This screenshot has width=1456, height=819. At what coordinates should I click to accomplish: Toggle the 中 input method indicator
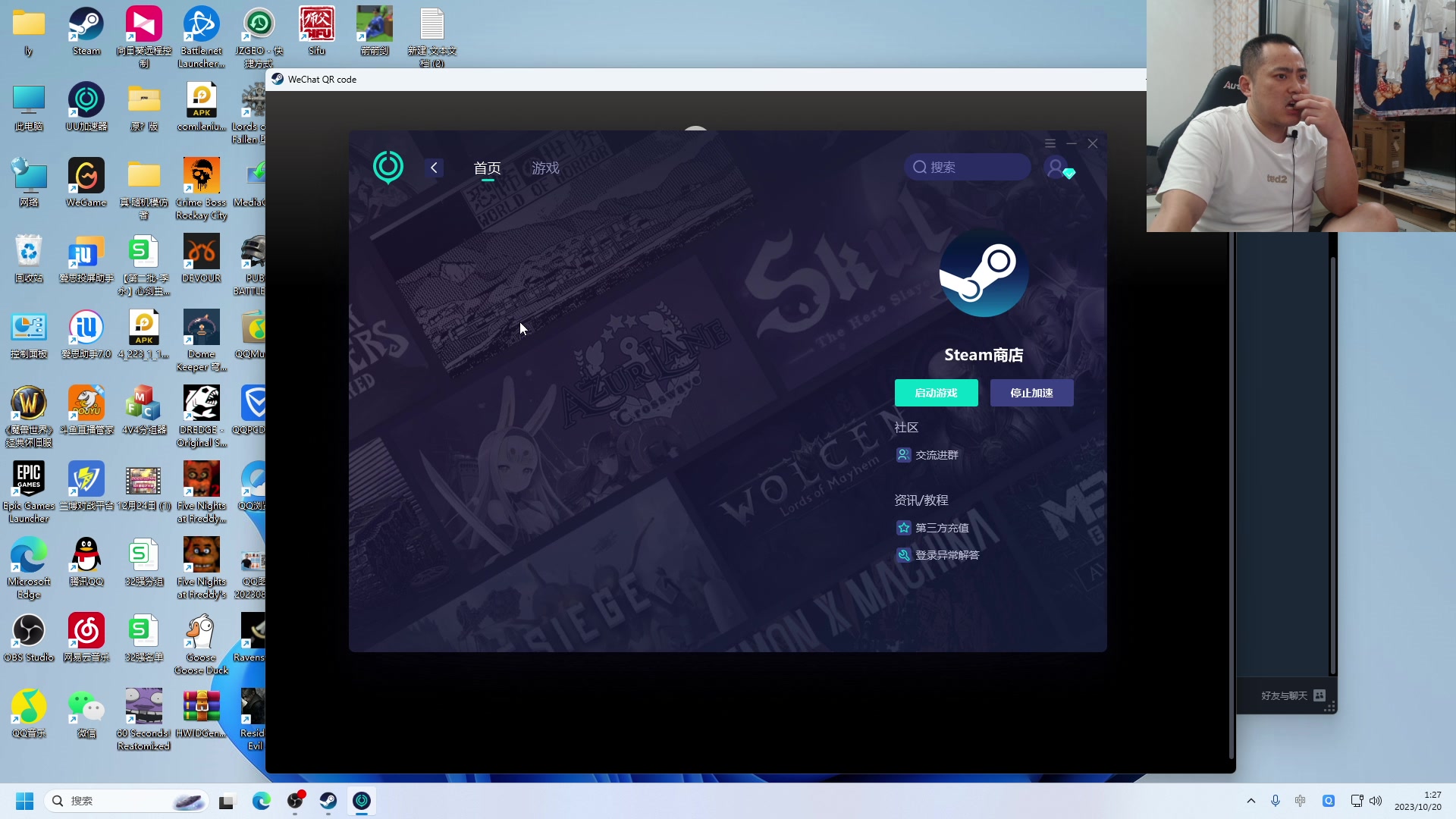coord(1301,801)
